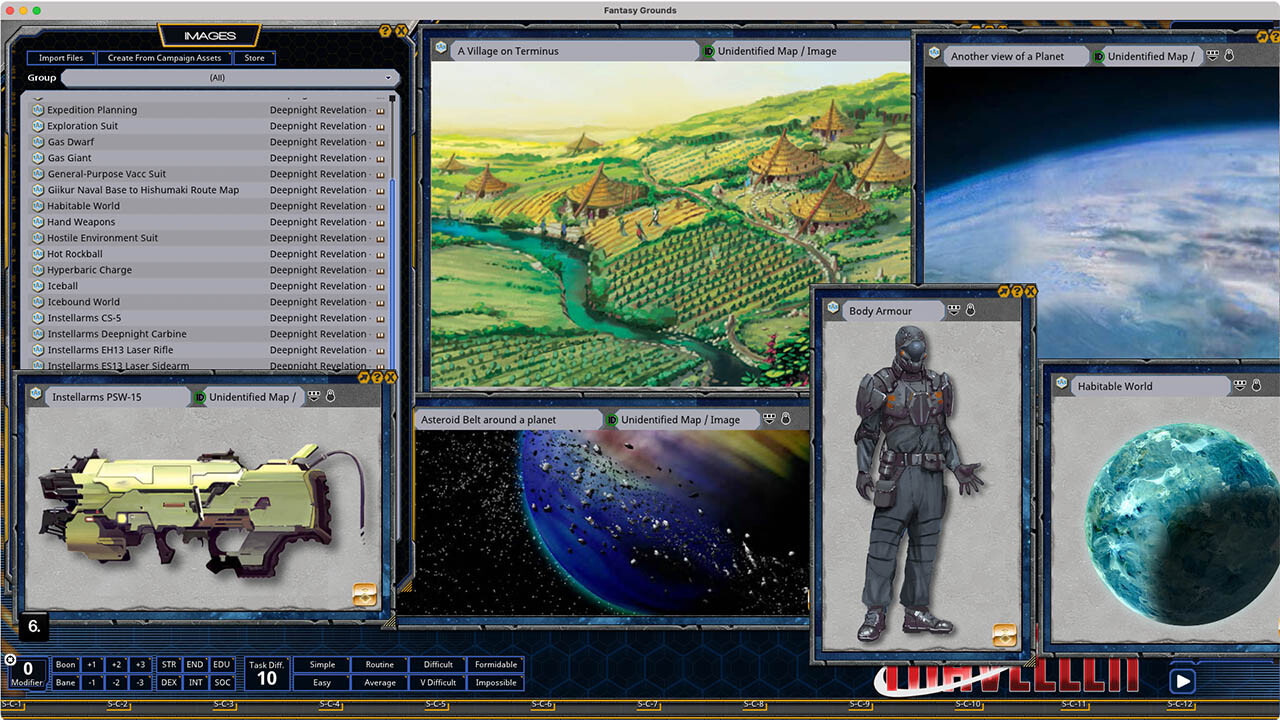Click the module book icon next to Gas Giant entry
Screen dimensions: 1280x720
tap(381, 157)
